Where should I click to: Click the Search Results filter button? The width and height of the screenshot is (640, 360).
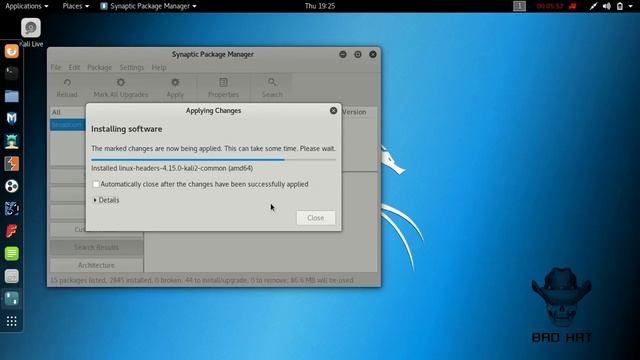[96, 247]
